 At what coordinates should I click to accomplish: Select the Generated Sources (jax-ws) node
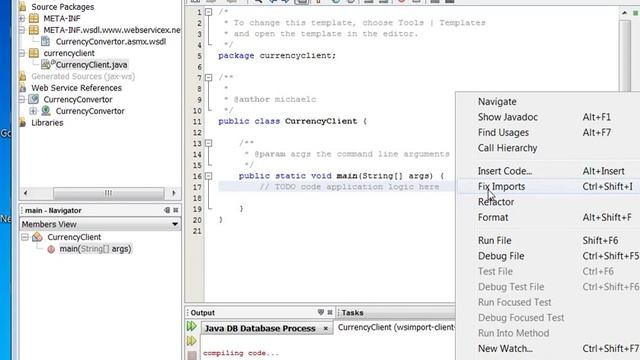(83, 76)
